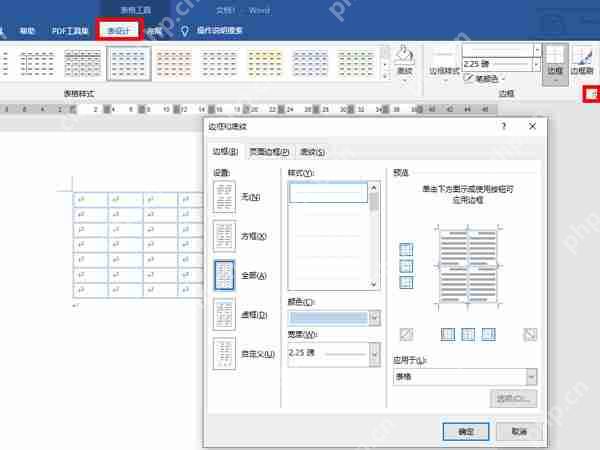Switch to the 页面边框(P) dialog tab

[x=269, y=152]
